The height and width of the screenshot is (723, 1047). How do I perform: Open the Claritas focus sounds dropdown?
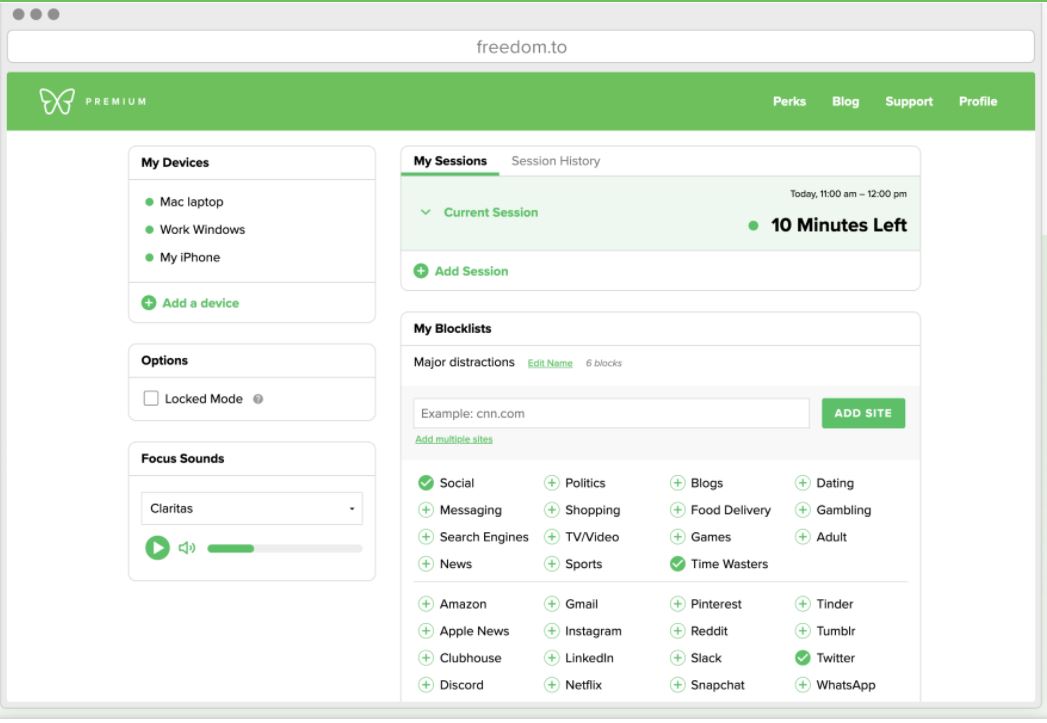pos(252,509)
